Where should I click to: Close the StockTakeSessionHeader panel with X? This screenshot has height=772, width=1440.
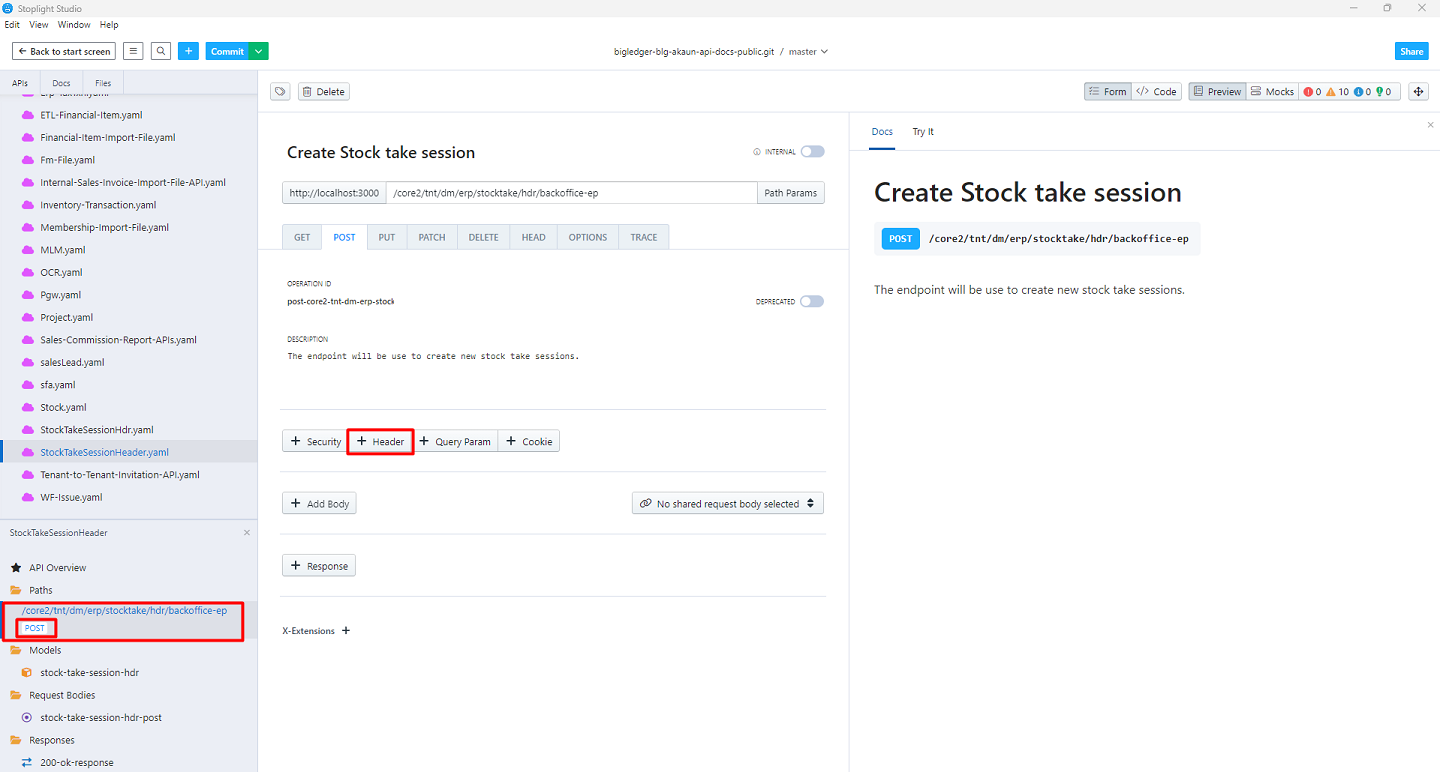247,533
